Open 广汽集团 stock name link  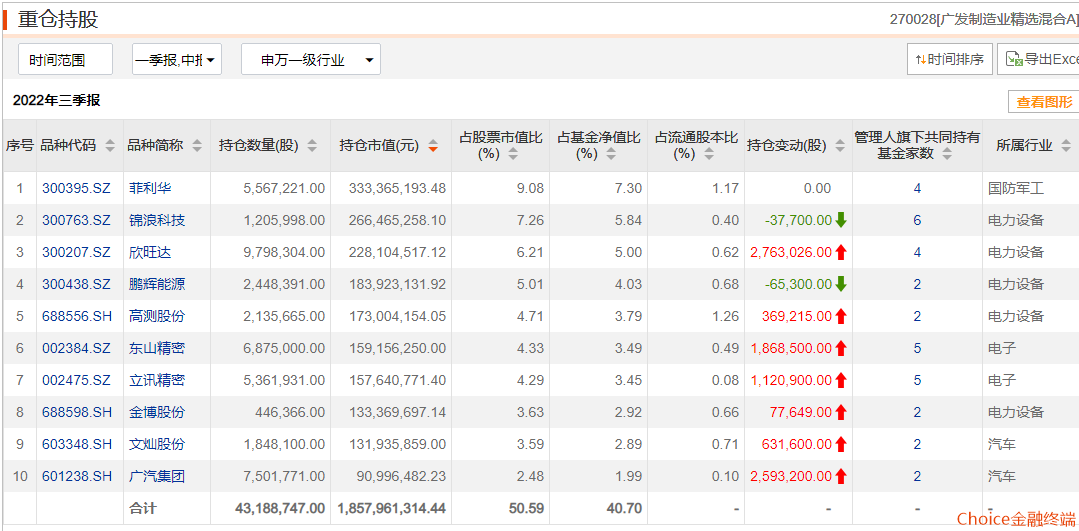(x=157, y=476)
